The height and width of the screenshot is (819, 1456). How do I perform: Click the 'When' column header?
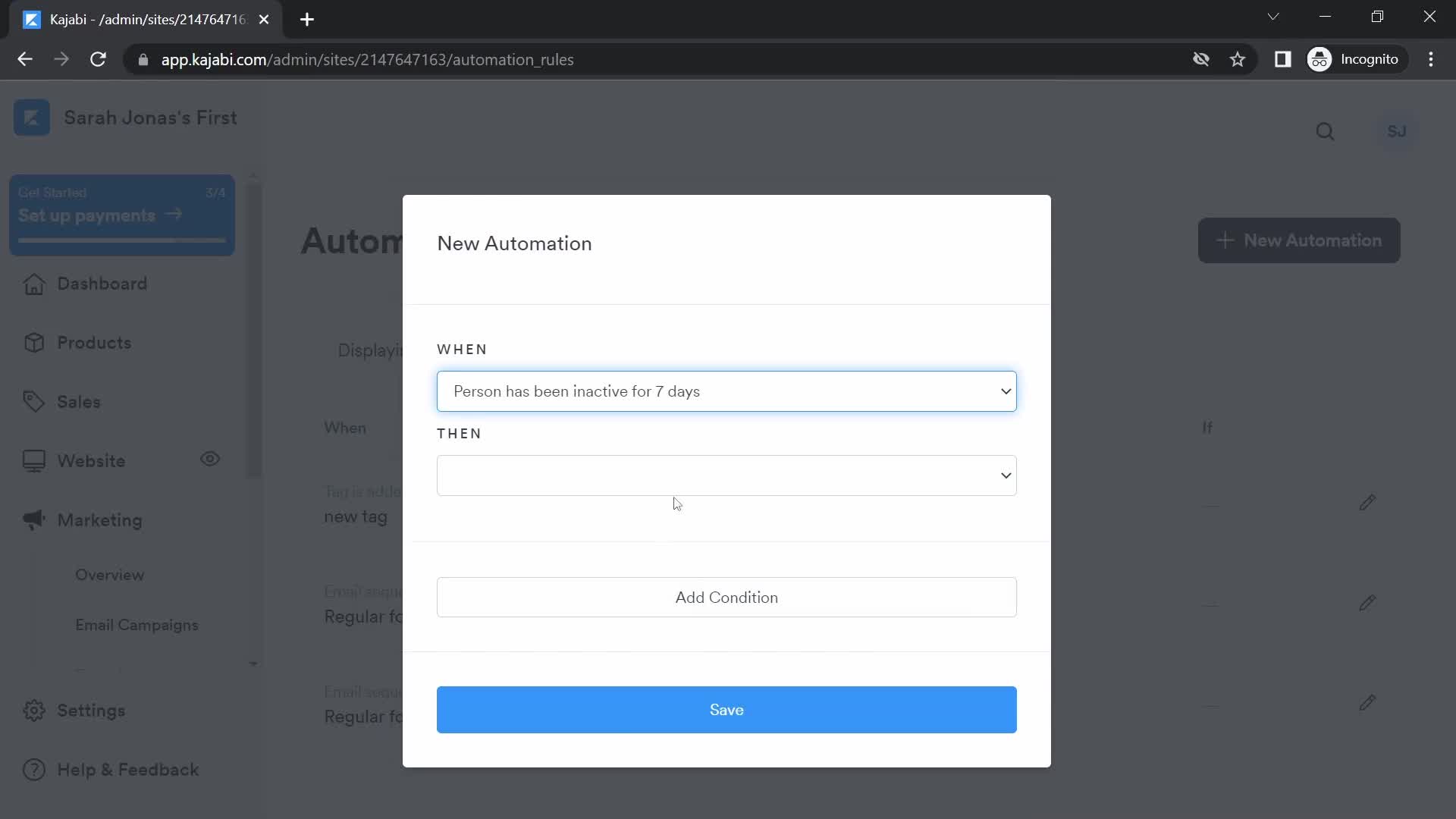coord(345,428)
